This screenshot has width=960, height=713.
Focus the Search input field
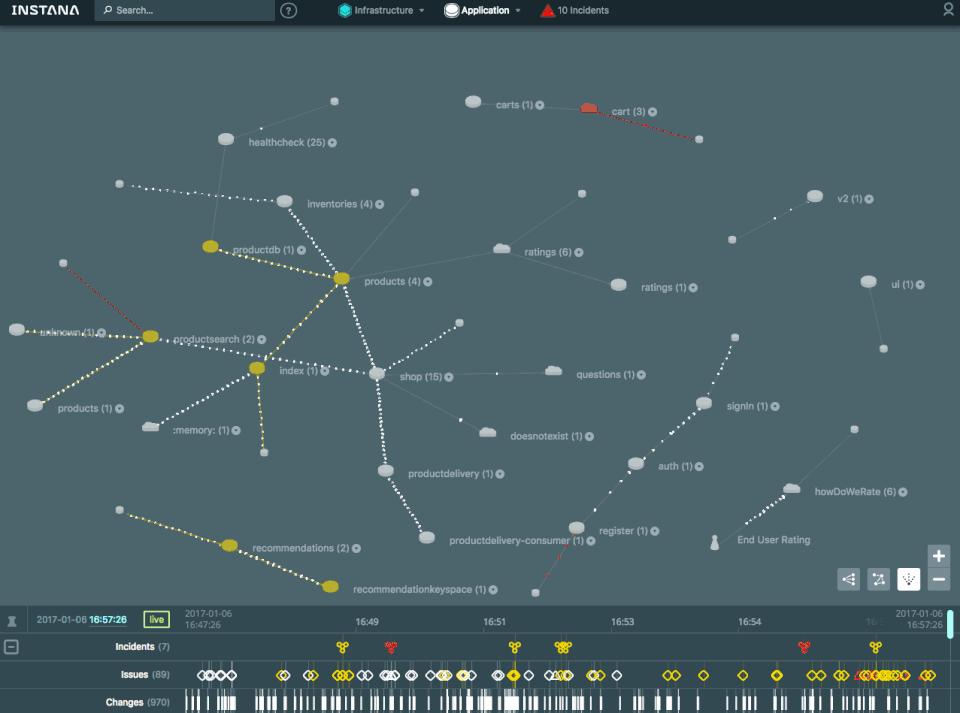click(184, 10)
